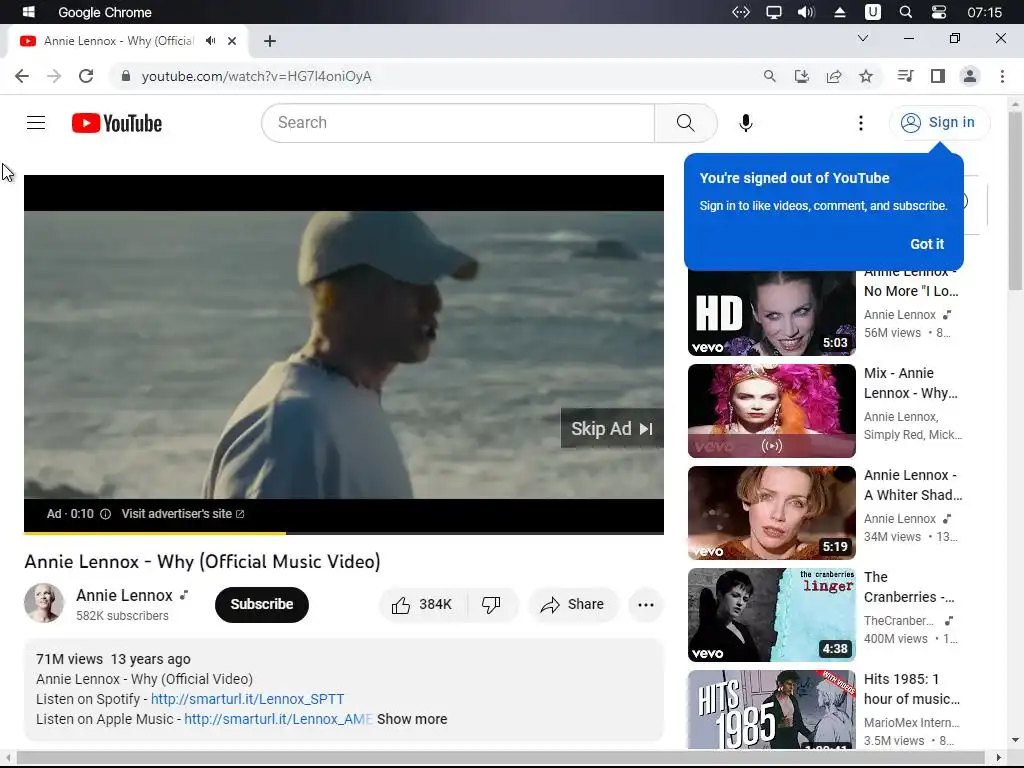Mute the tab using the tab speaker icon

click(x=210, y=40)
